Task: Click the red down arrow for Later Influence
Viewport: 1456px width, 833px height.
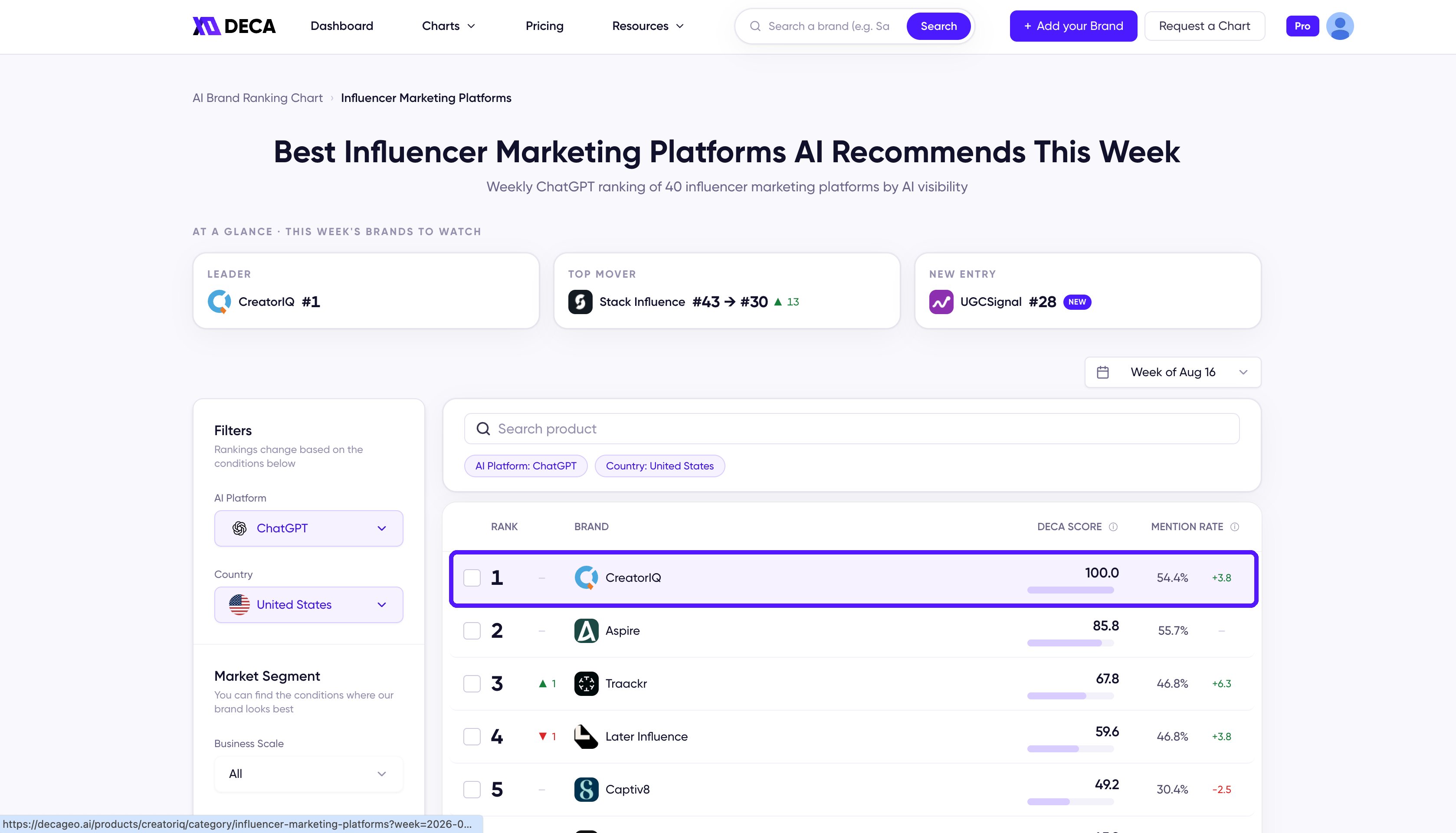Action: 543,736
